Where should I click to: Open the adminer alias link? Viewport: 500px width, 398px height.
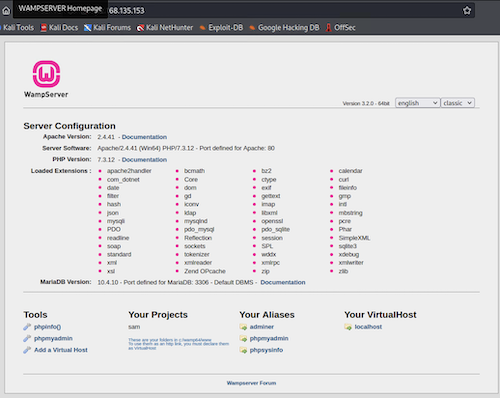tap(262, 327)
